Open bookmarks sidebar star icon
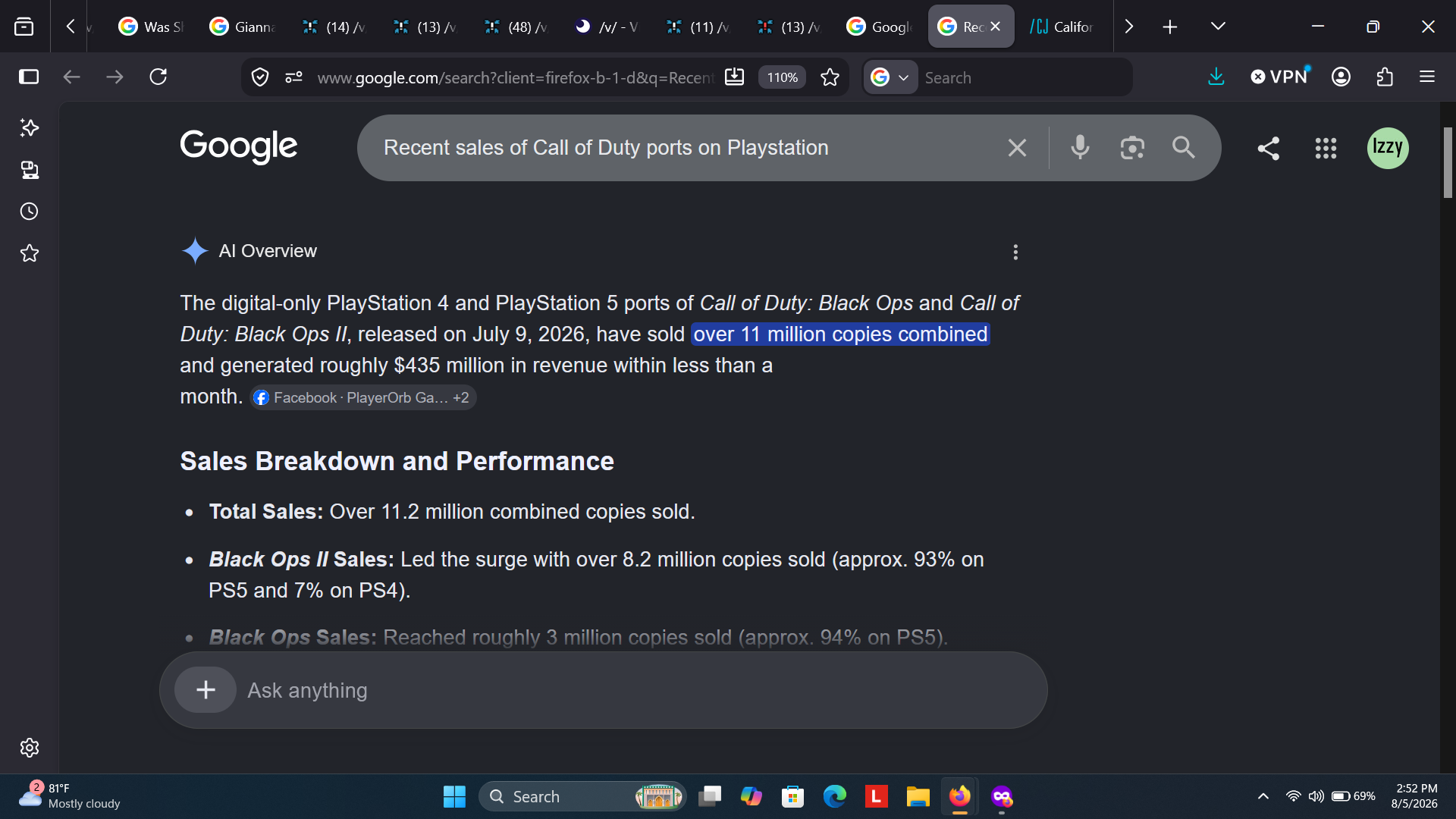Viewport: 1456px width, 819px height. pos(30,253)
